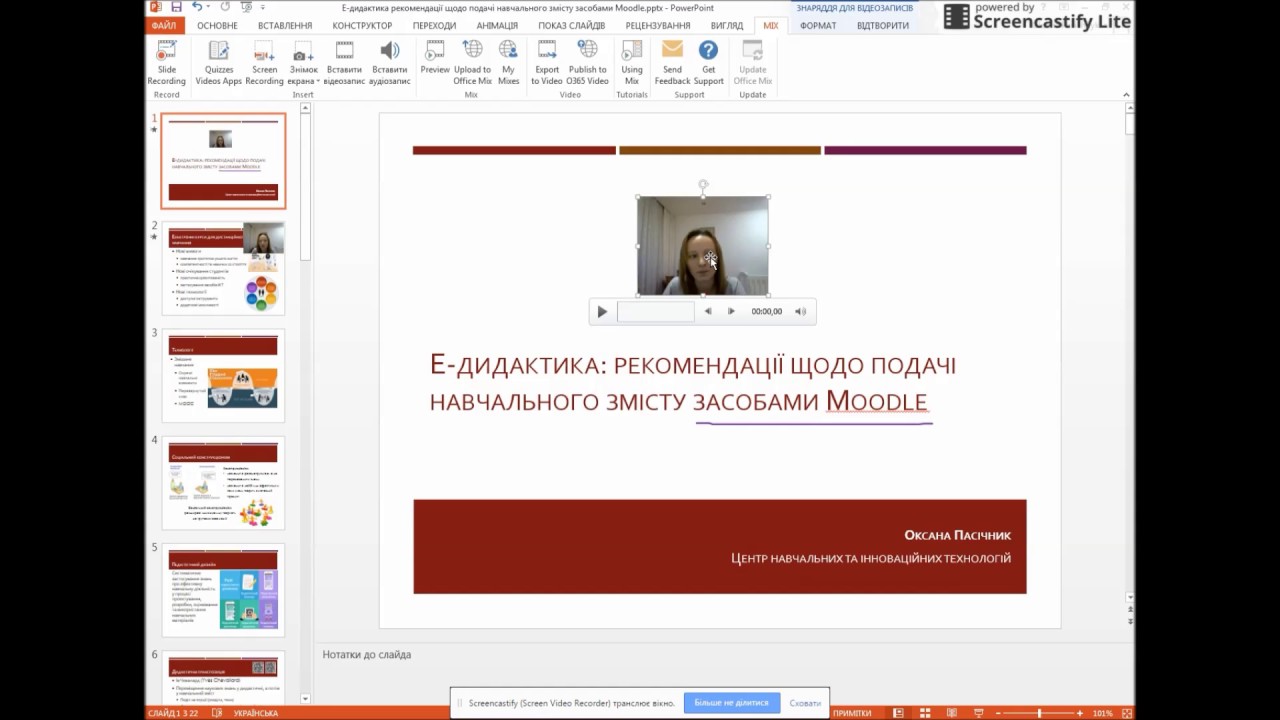Open РЕЦЕНЗУВАННЯ tab
The height and width of the screenshot is (720, 1280).
658,26
